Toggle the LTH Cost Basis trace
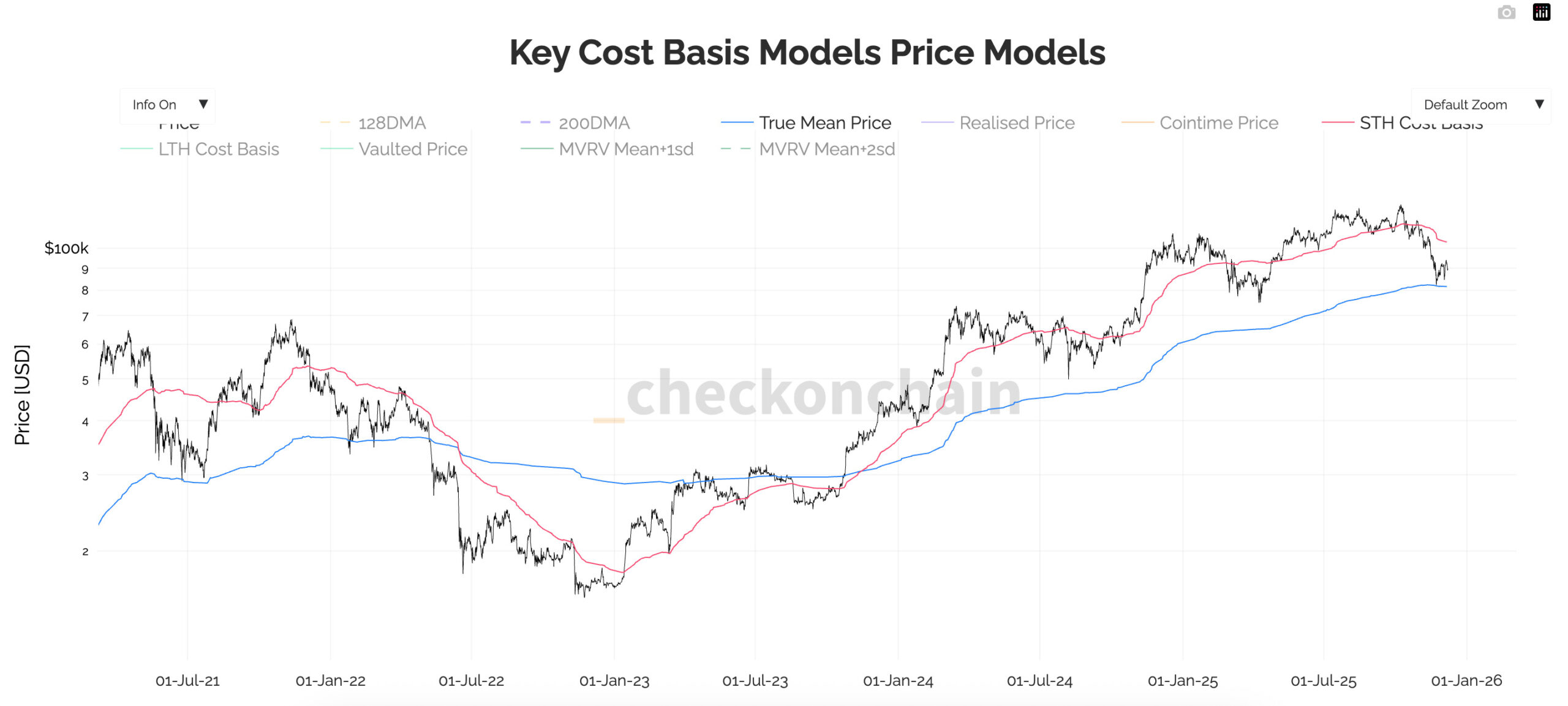This screenshot has width=1568, height=706. click(218, 149)
